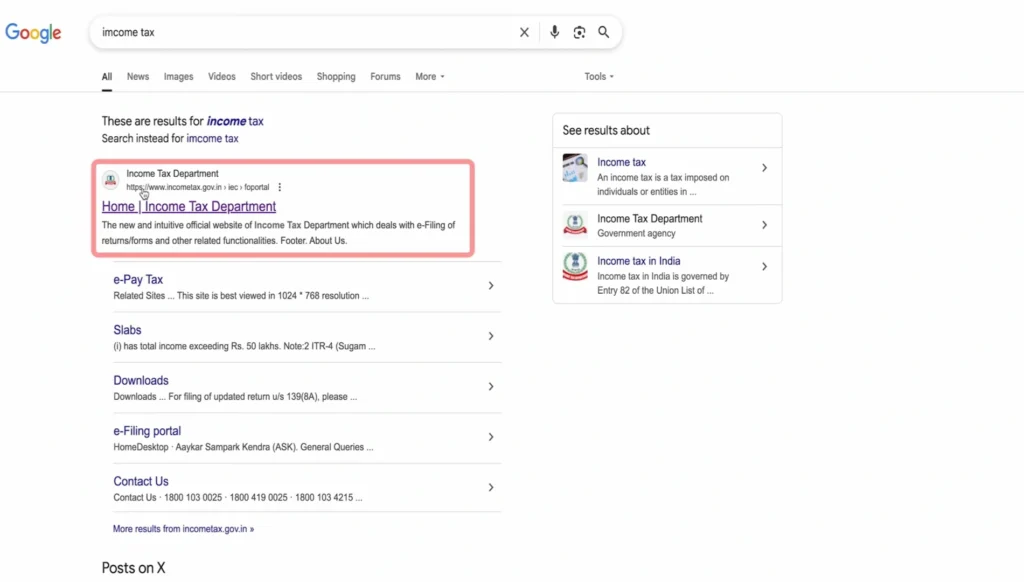This screenshot has height=582, width=1024.
Task: Expand the Contact Us sitelink chevron
Action: click(490, 487)
